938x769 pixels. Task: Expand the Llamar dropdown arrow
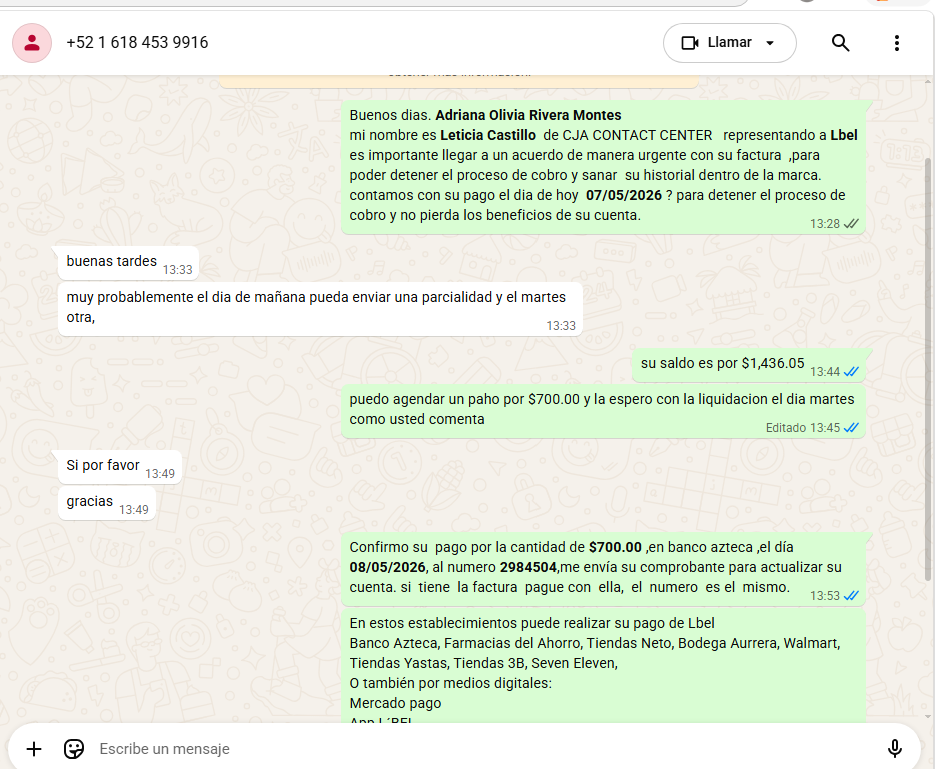tap(770, 43)
